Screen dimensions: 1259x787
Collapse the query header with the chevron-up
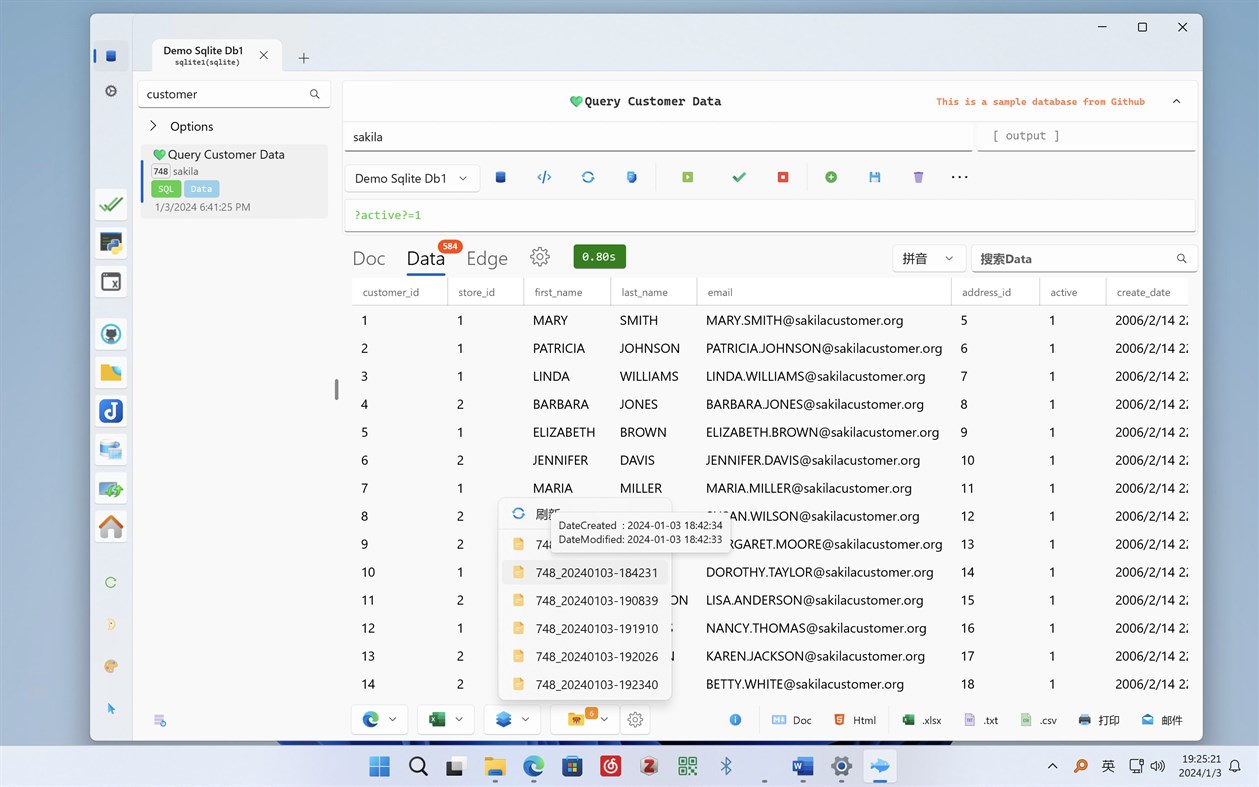tap(1176, 101)
